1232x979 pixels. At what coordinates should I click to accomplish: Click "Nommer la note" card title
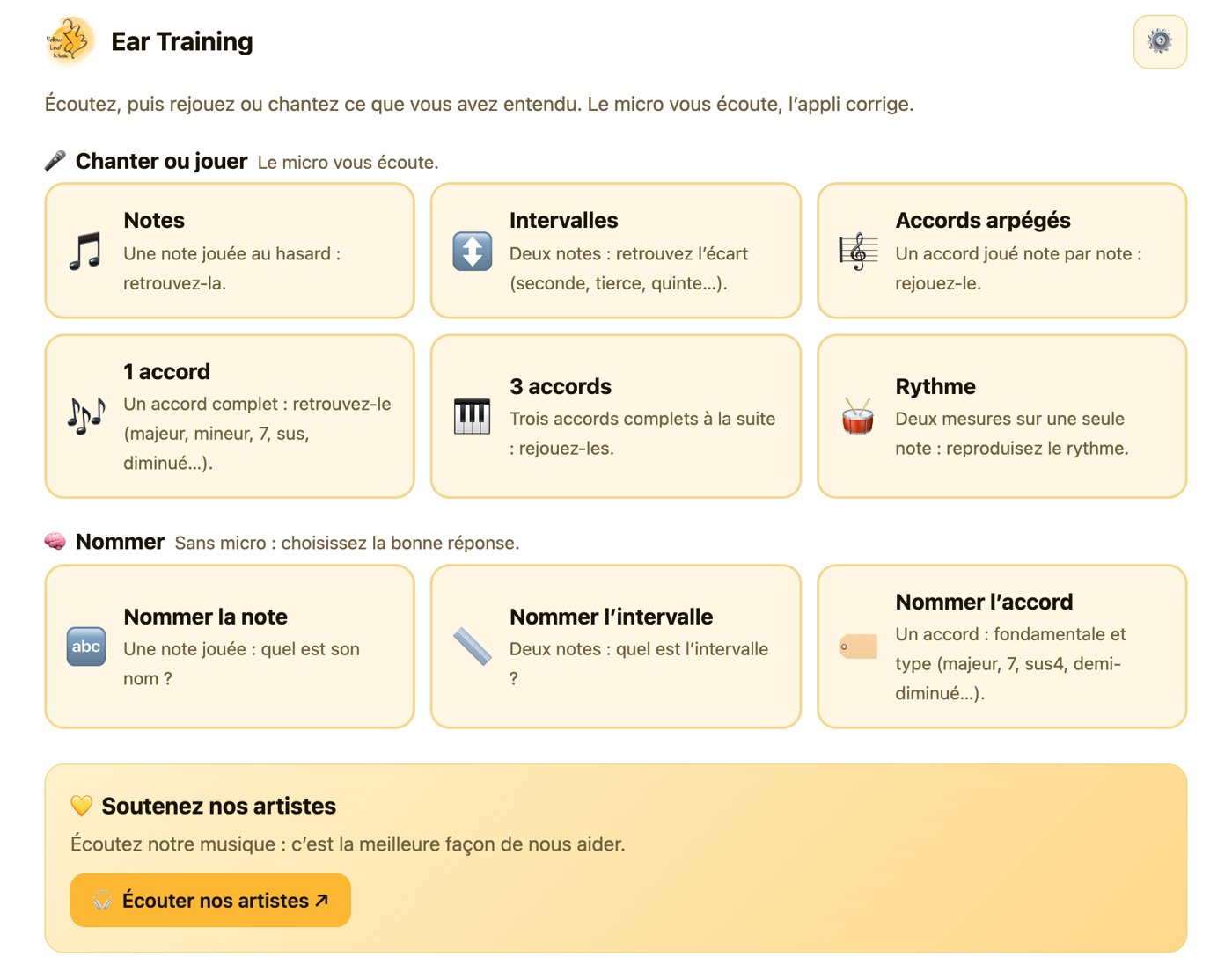205,617
